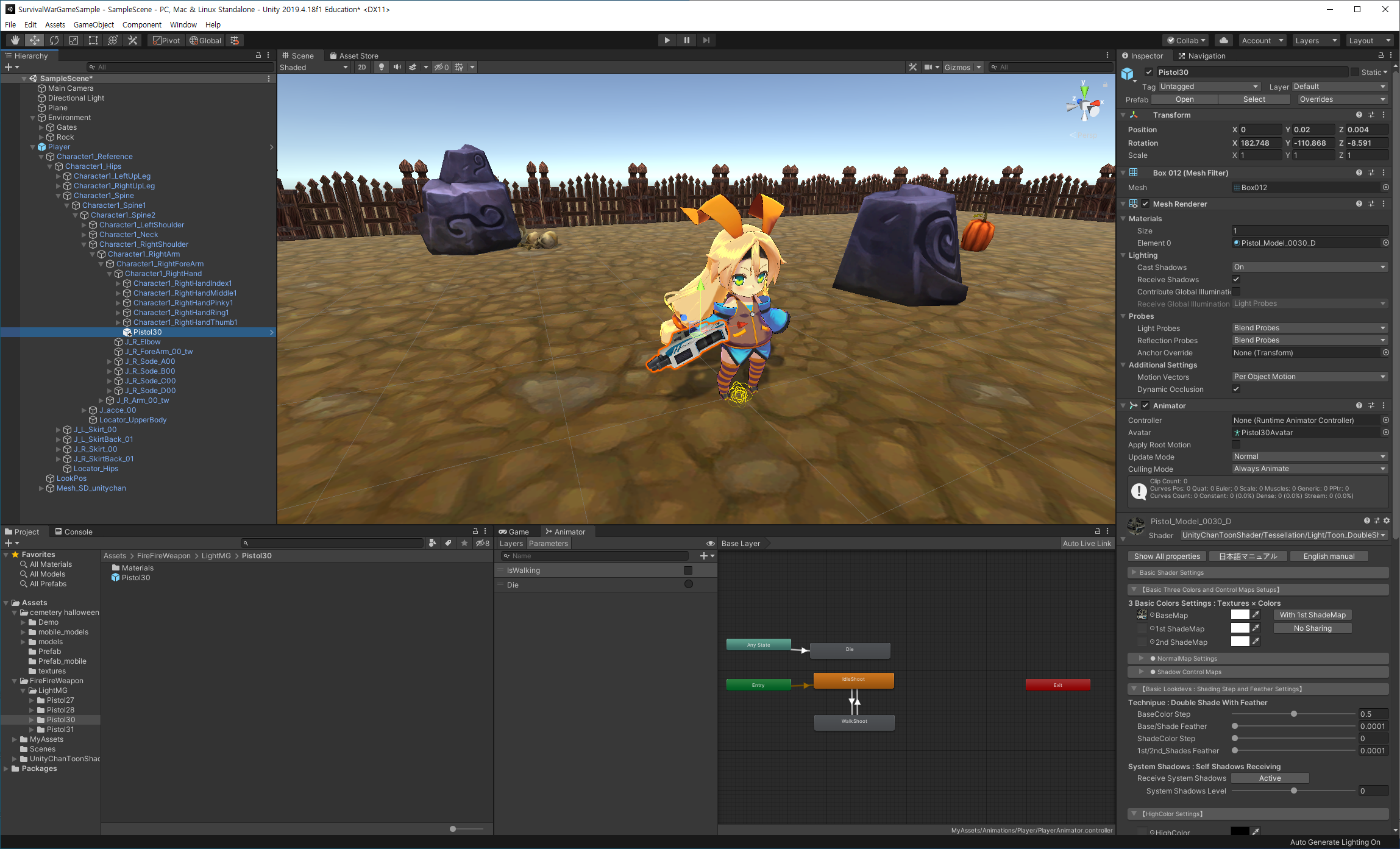Select the Rotate tool
The height and width of the screenshot is (849, 1400).
coord(54,40)
